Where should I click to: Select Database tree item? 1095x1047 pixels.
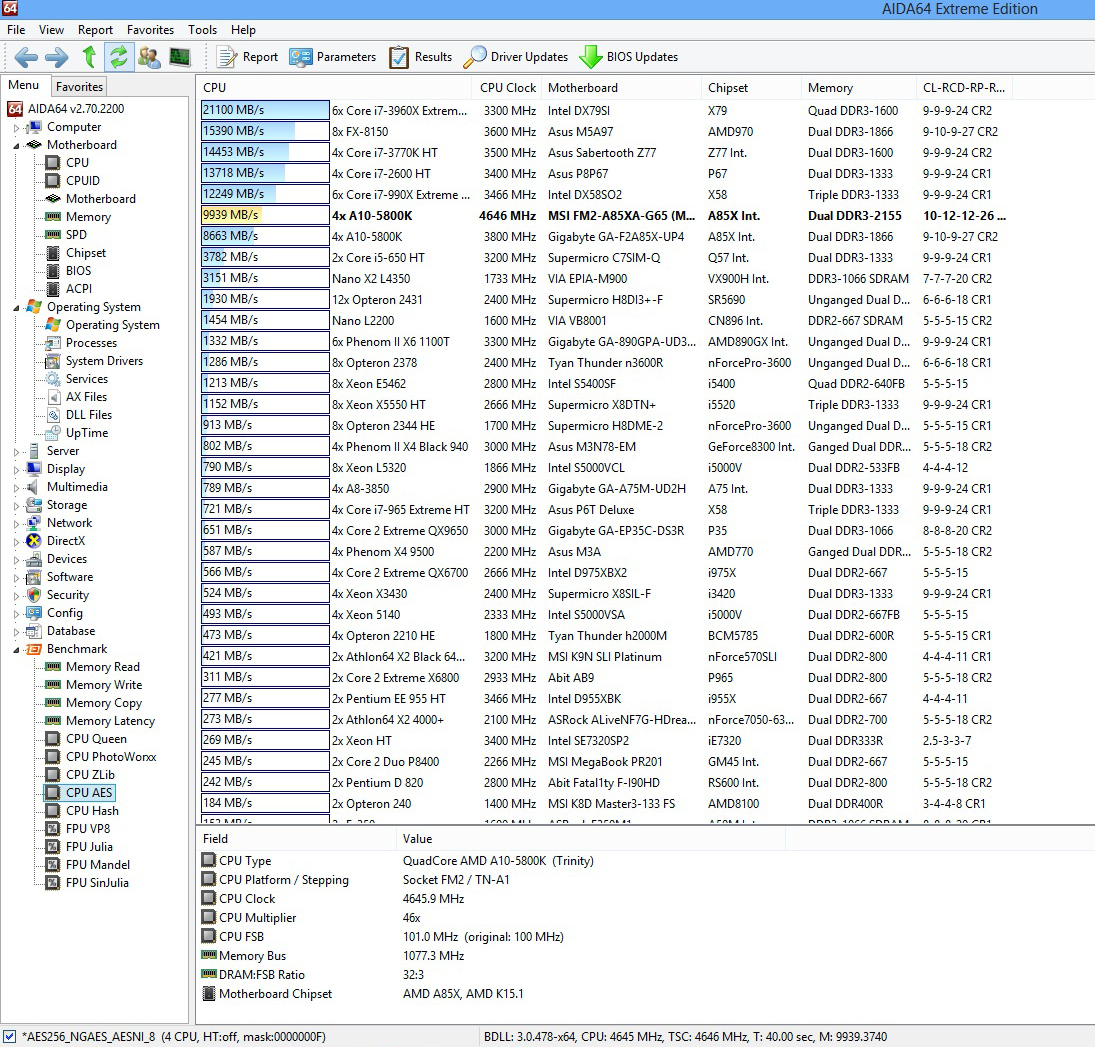coord(71,631)
